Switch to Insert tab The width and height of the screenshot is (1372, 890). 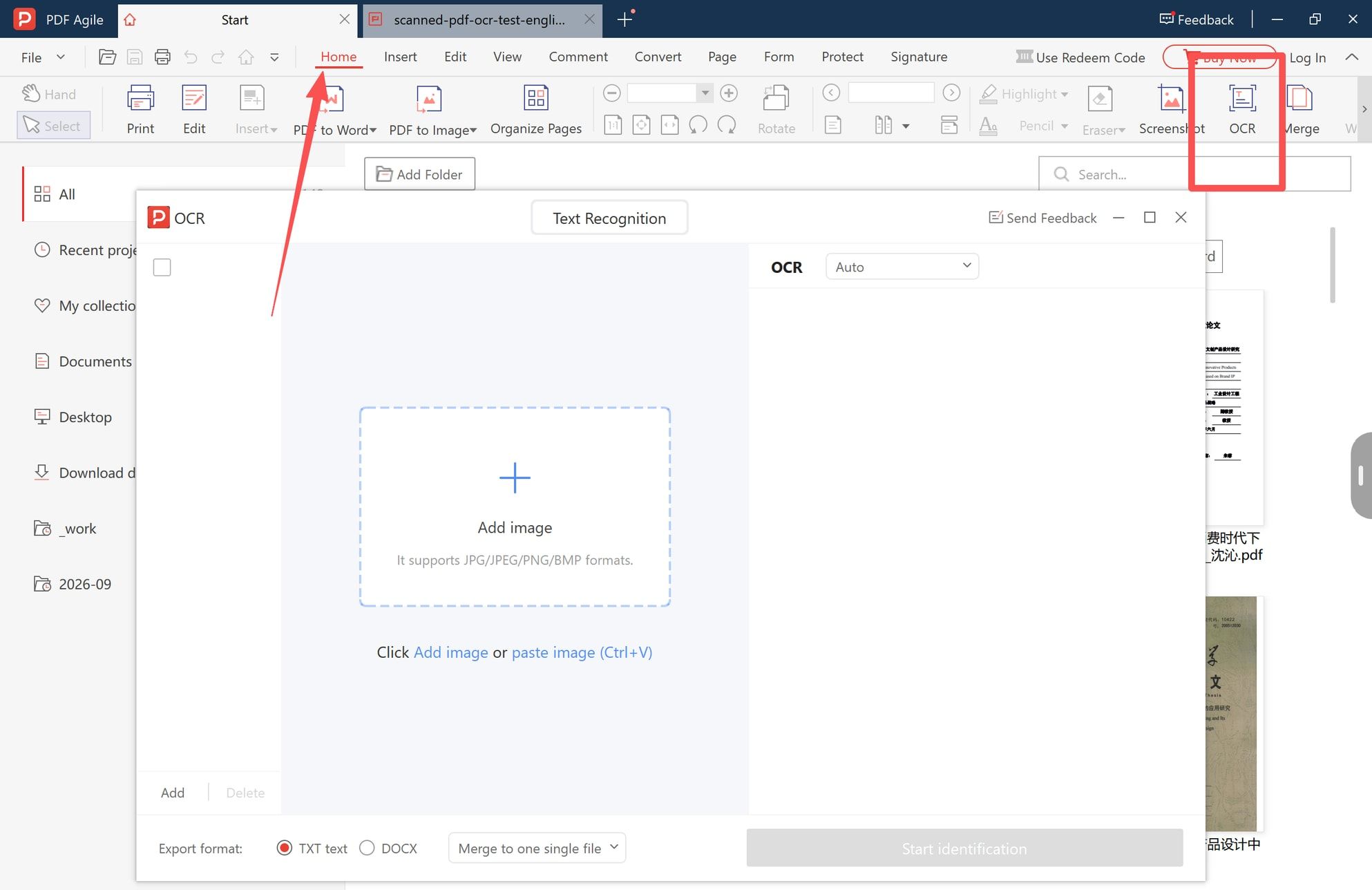tap(400, 57)
